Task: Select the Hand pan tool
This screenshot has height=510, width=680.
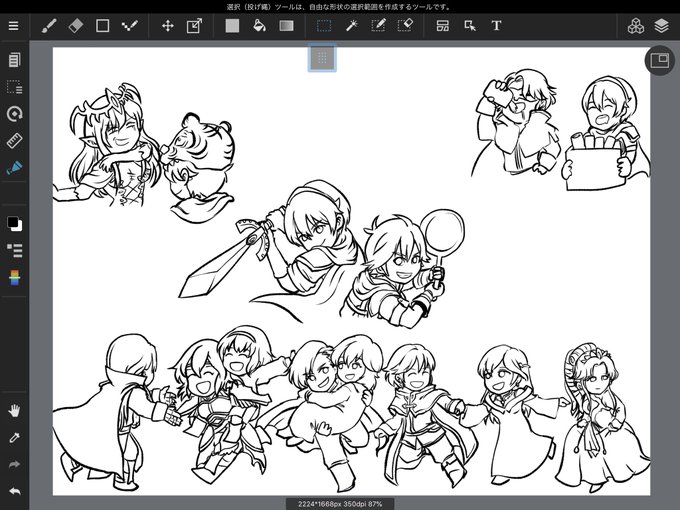Action: 14,411
